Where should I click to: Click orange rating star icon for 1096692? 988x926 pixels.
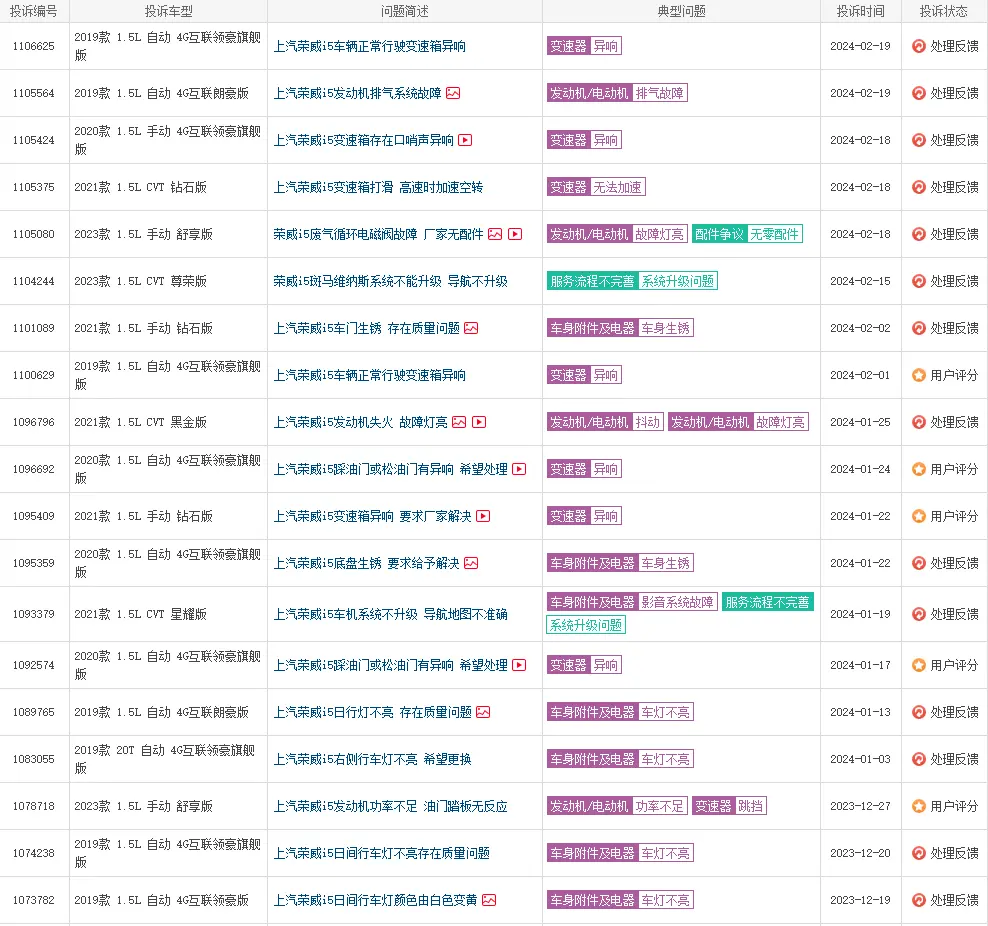[919, 469]
